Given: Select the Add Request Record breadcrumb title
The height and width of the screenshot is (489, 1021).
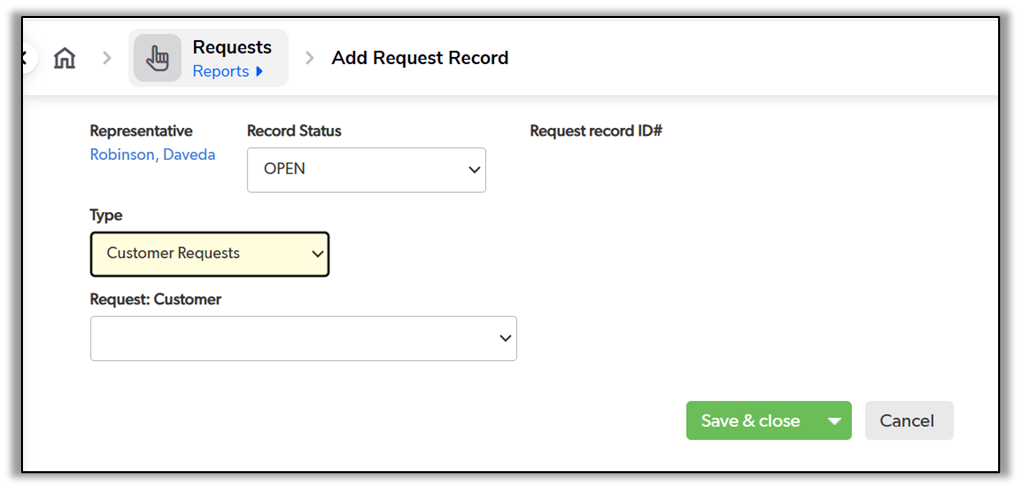Looking at the screenshot, I should (420, 58).
